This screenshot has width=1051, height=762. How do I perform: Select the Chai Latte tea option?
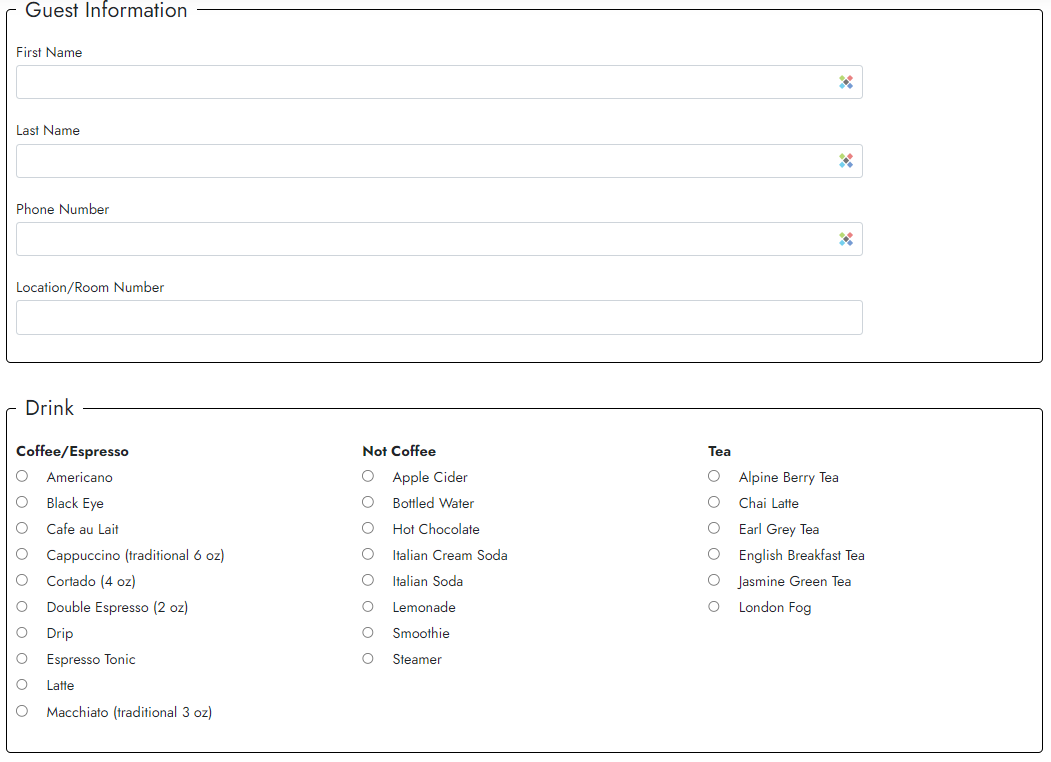pos(714,502)
